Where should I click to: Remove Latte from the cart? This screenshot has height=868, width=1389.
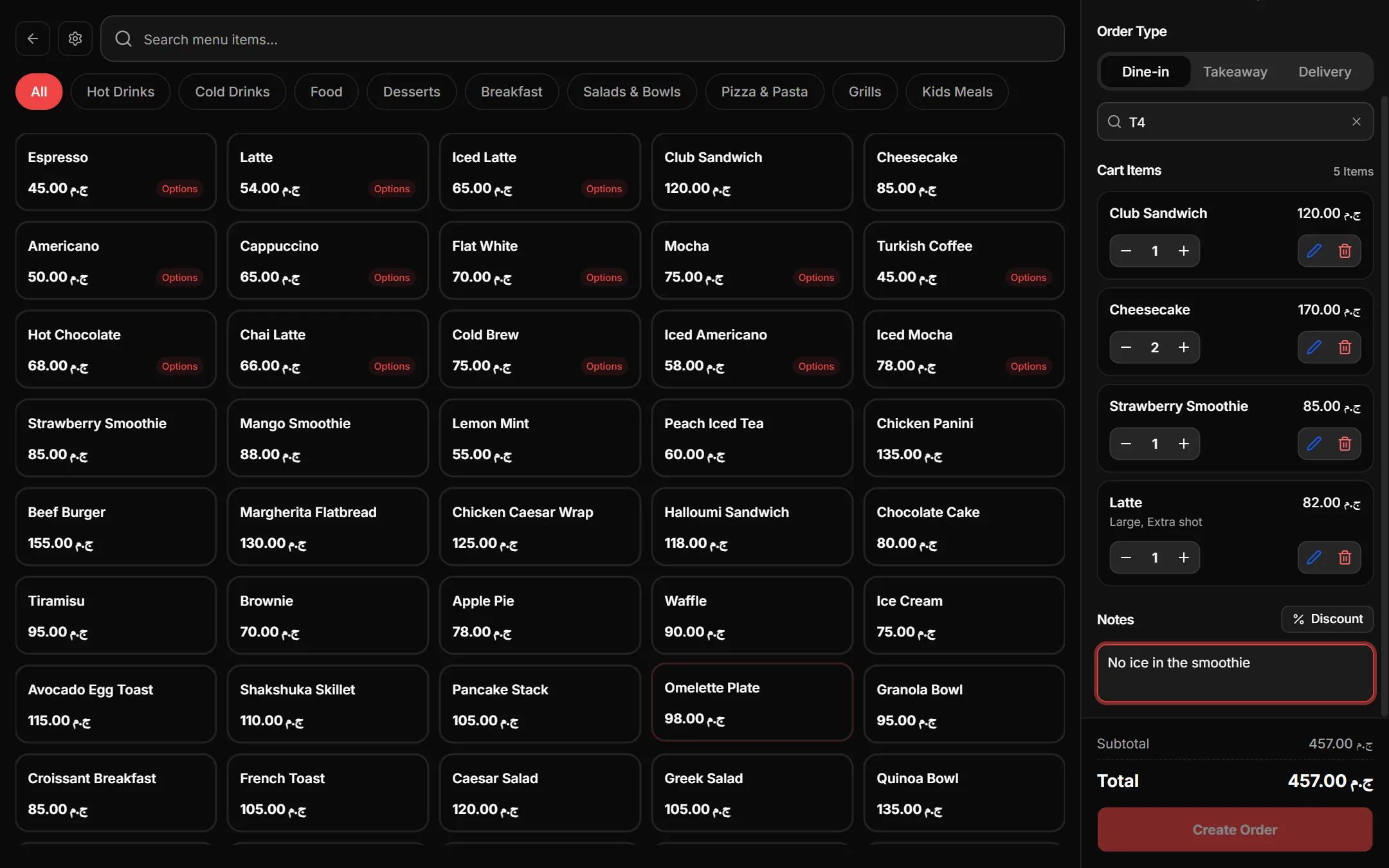pyautogui.click(x=1345, y=557)
